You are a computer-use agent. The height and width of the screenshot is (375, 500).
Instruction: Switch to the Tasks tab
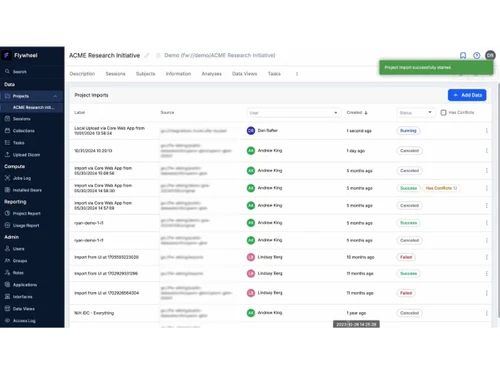274,74
